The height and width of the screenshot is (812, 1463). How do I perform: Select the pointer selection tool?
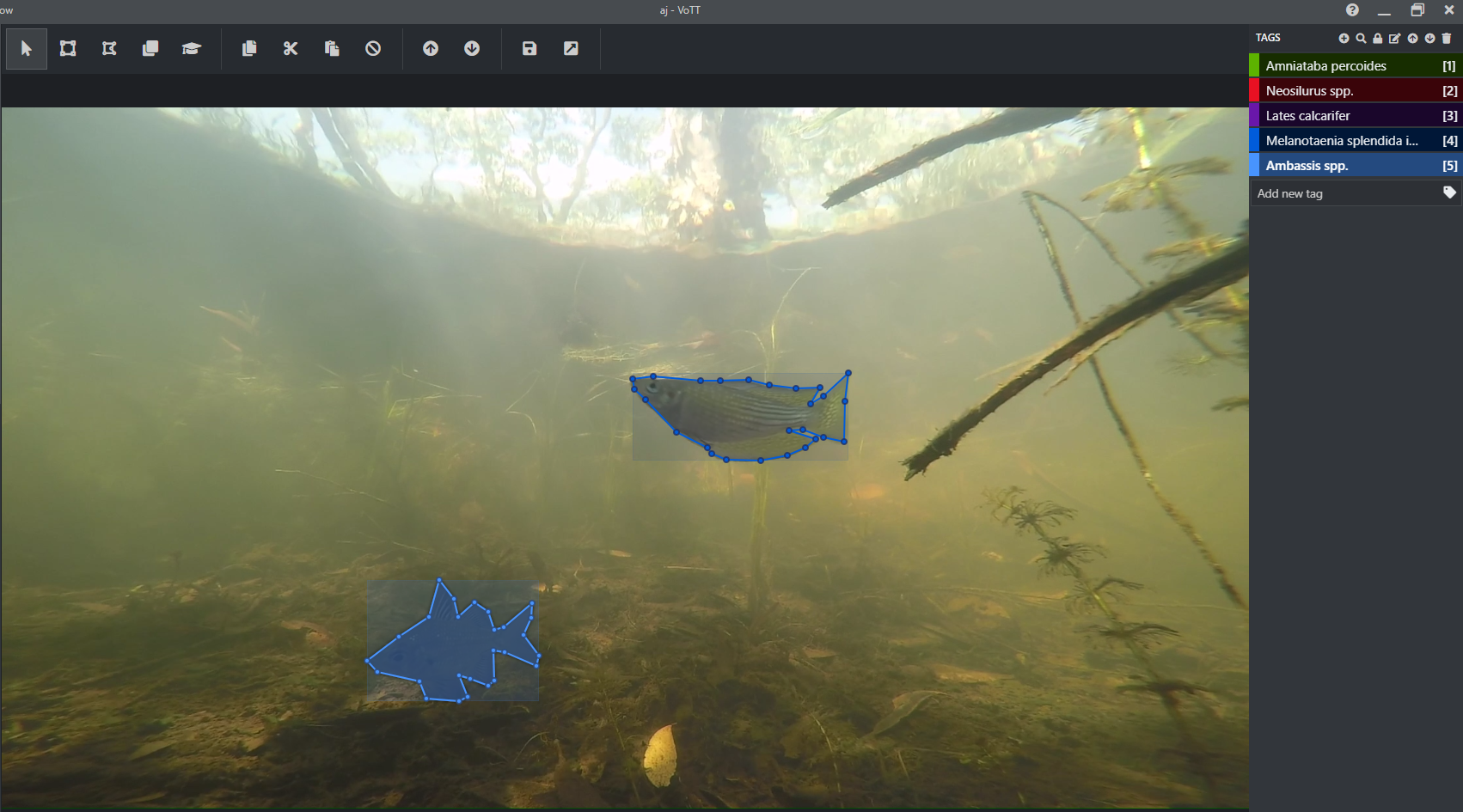click(x=27, y=49)
